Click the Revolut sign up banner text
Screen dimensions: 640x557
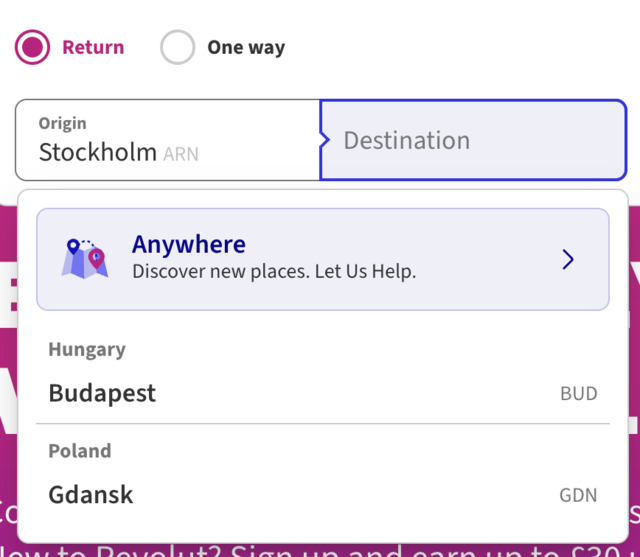[x=320, y=551]
